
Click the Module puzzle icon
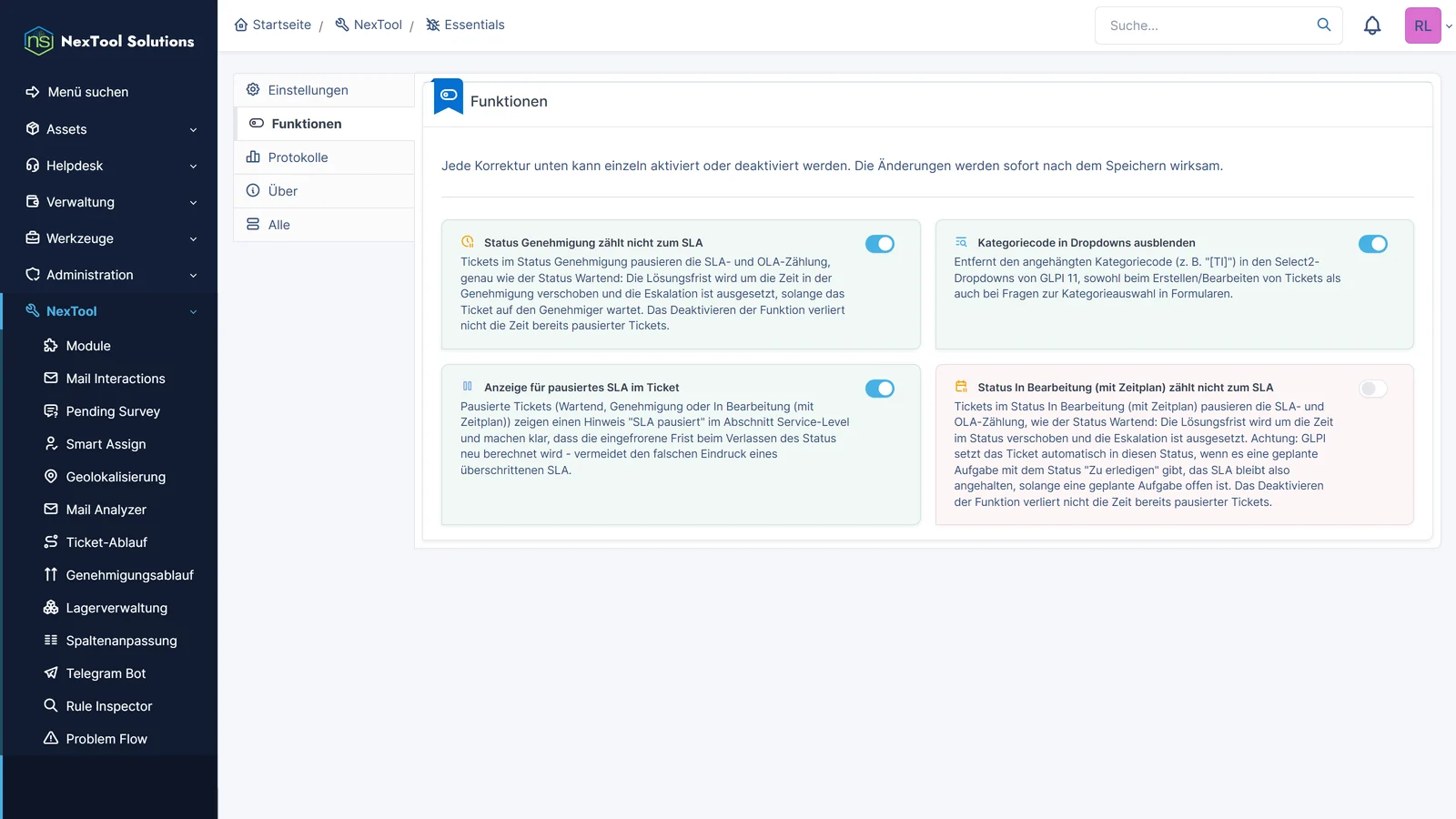click(51, 345)
